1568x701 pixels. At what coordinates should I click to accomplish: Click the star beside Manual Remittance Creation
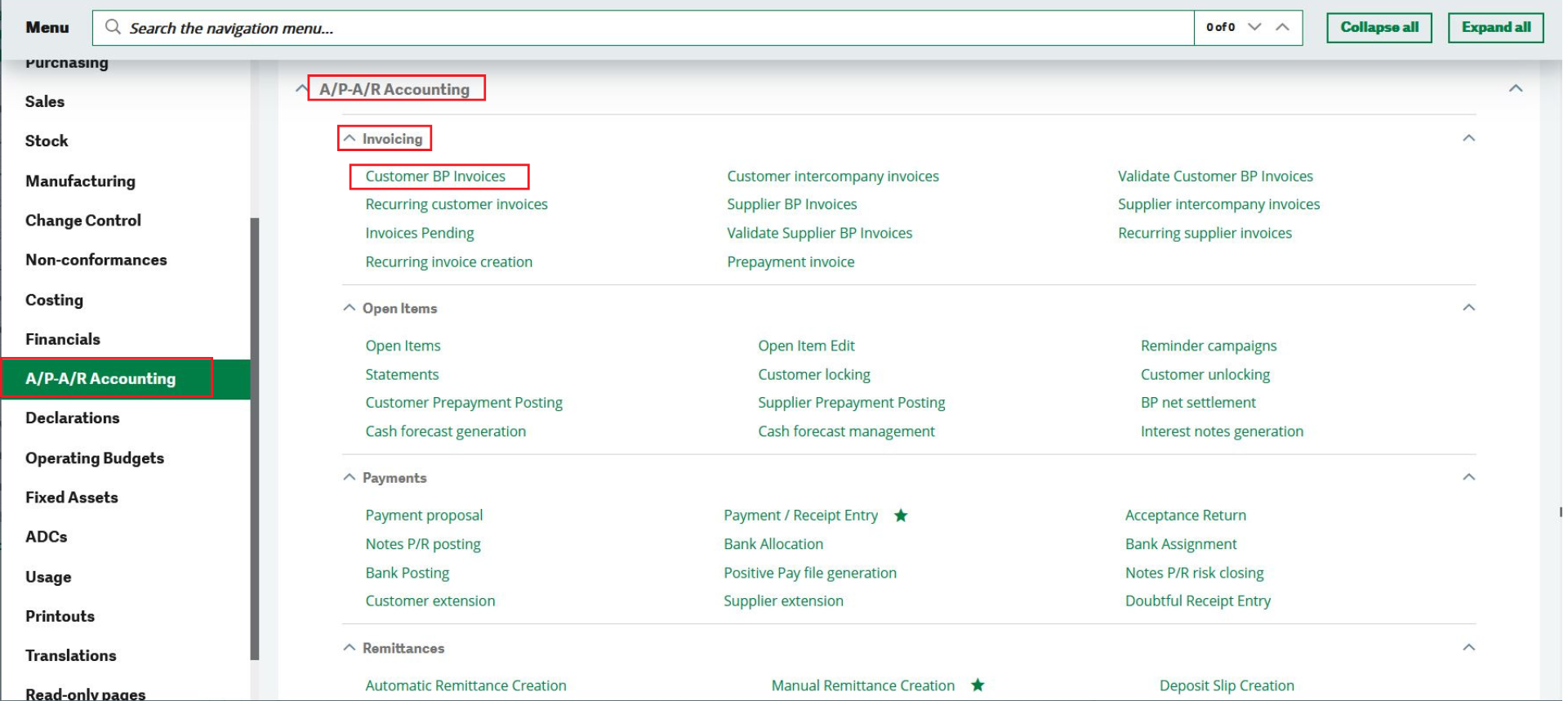coord(978,685)
